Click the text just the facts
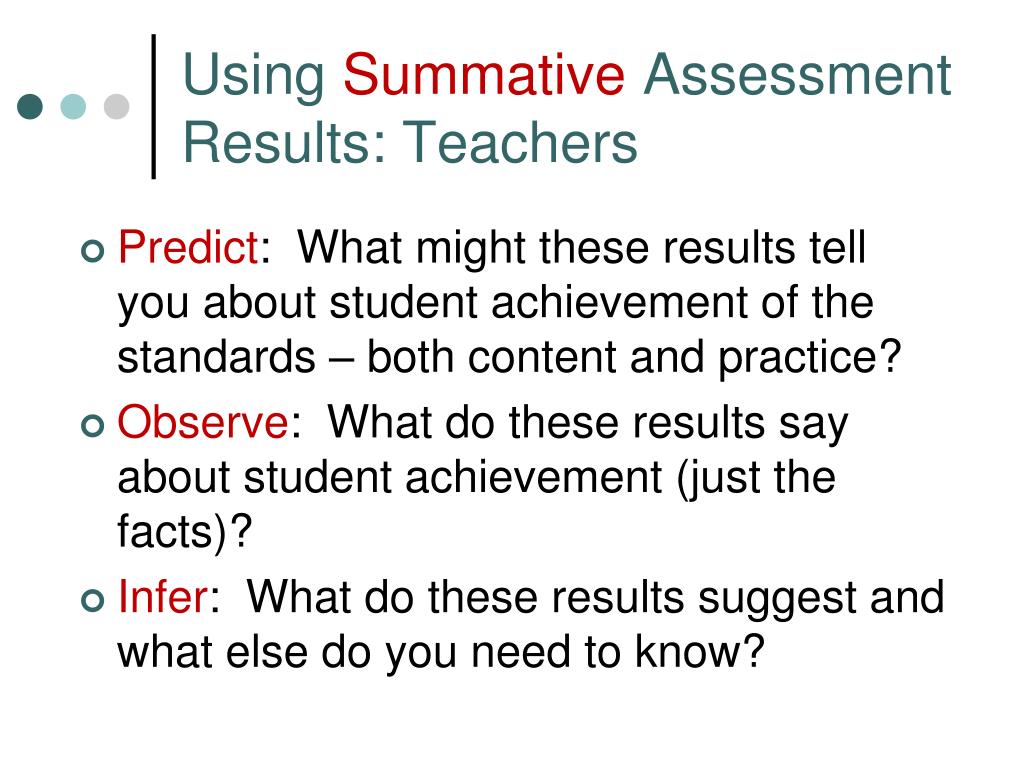This screenshot has height=768, width=1024. (477, 504)
